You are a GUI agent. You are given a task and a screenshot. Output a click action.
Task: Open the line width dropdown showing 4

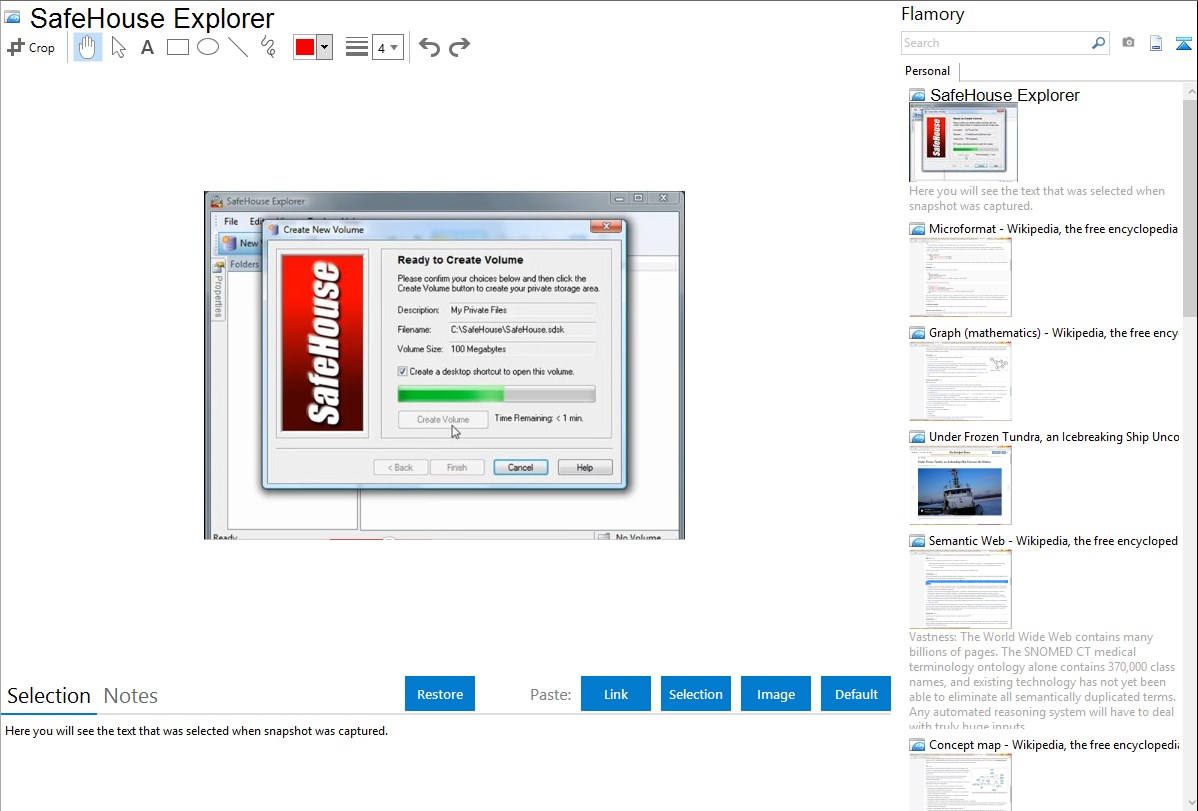pyautogui.click(x=388, y=47)
